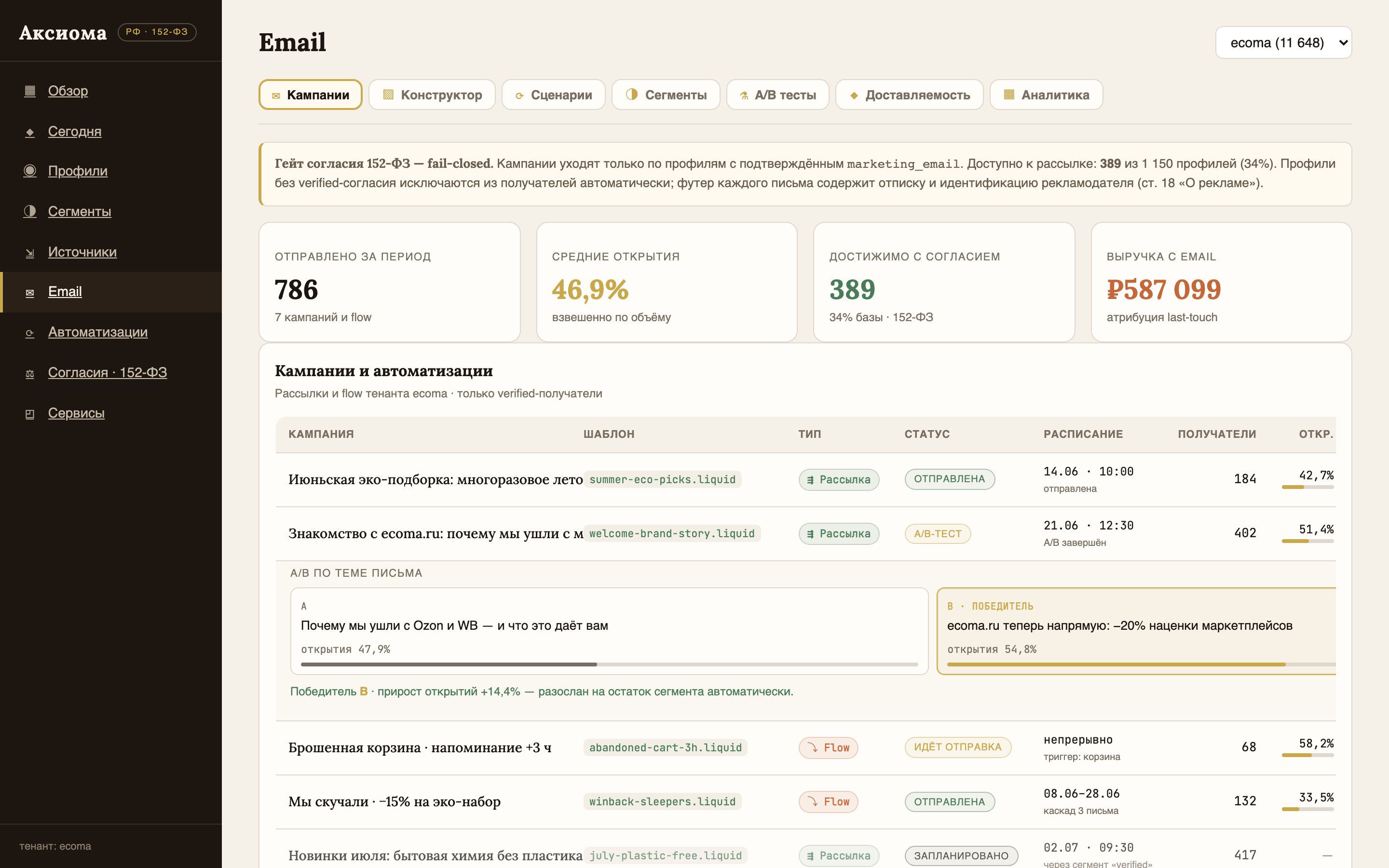Open the Доставляемость tab

pyautogui.click(x=909, y=95)
